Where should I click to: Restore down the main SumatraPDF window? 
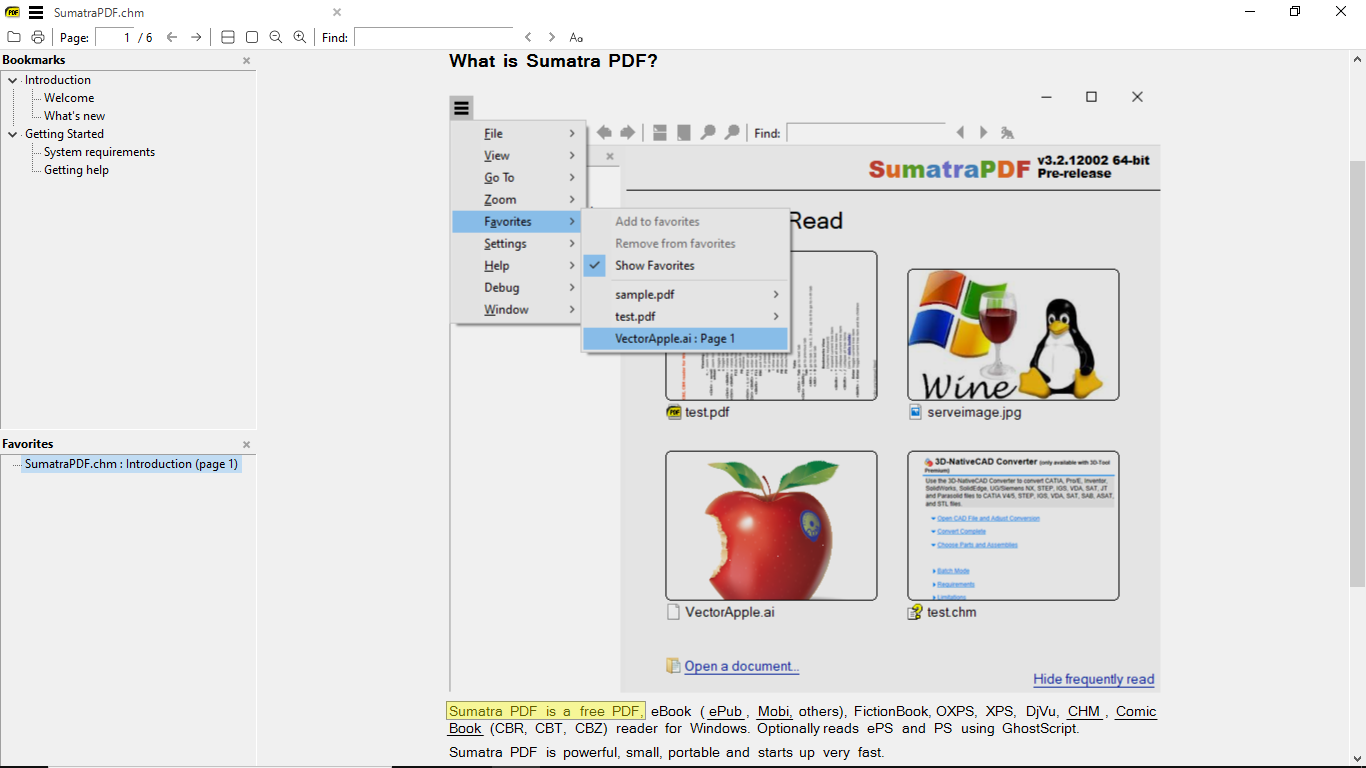pyautogui.click(x=1295, y=12)
